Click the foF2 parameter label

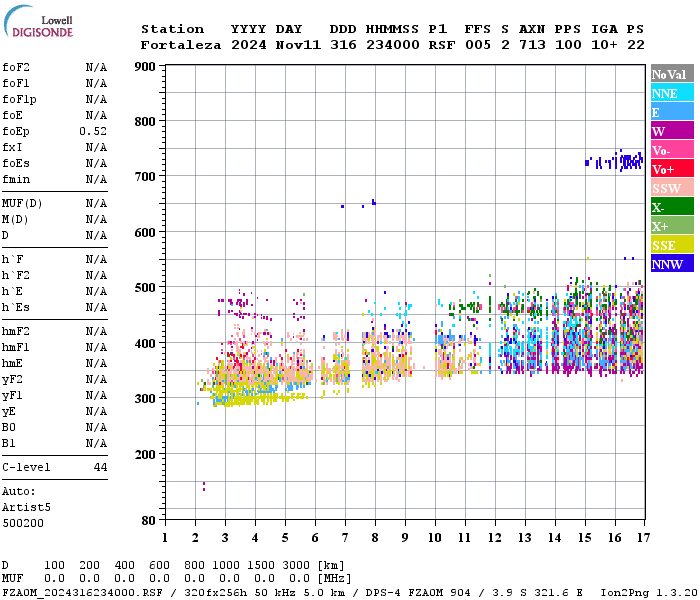point(16,67)
